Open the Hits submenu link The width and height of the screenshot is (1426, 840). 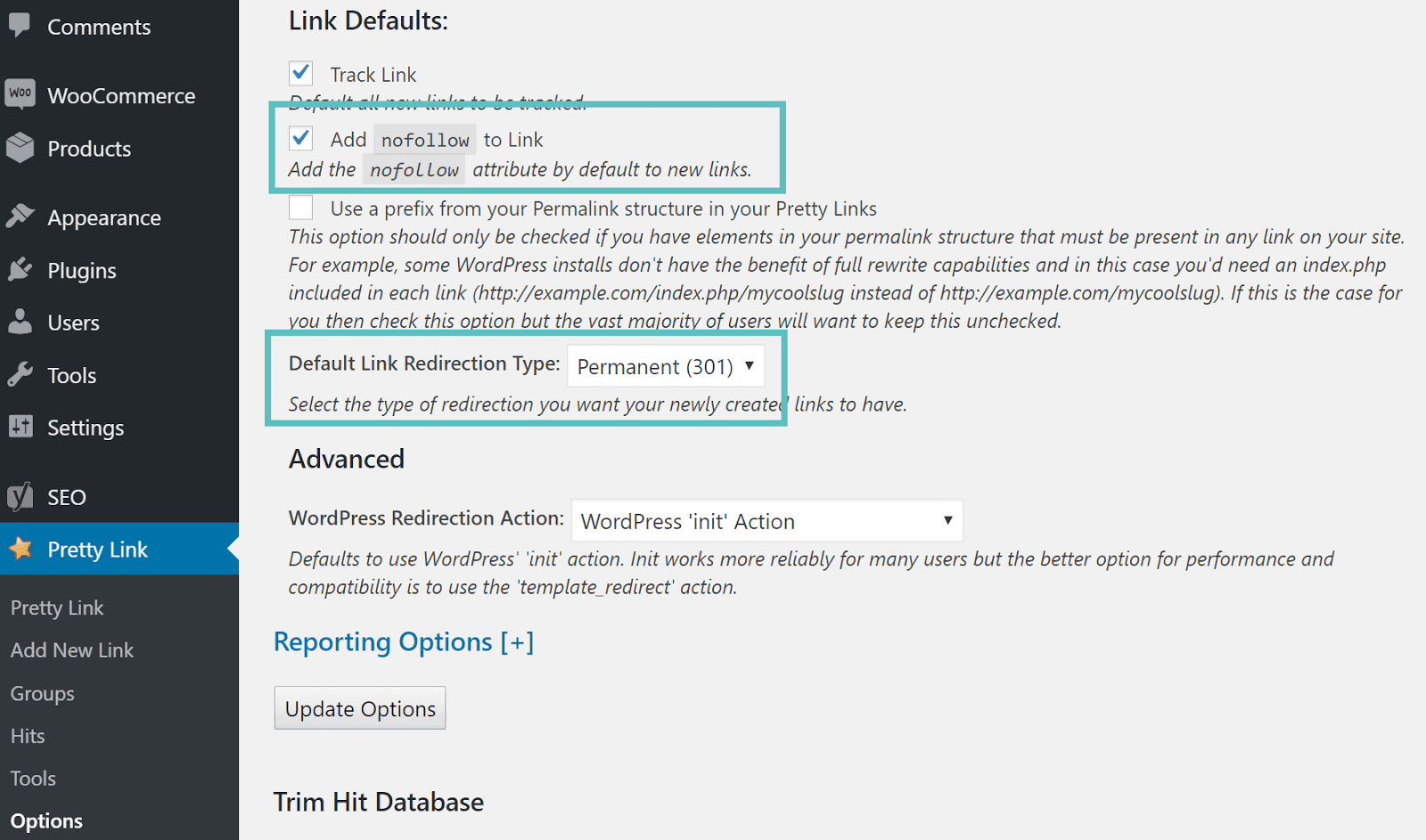28,736
